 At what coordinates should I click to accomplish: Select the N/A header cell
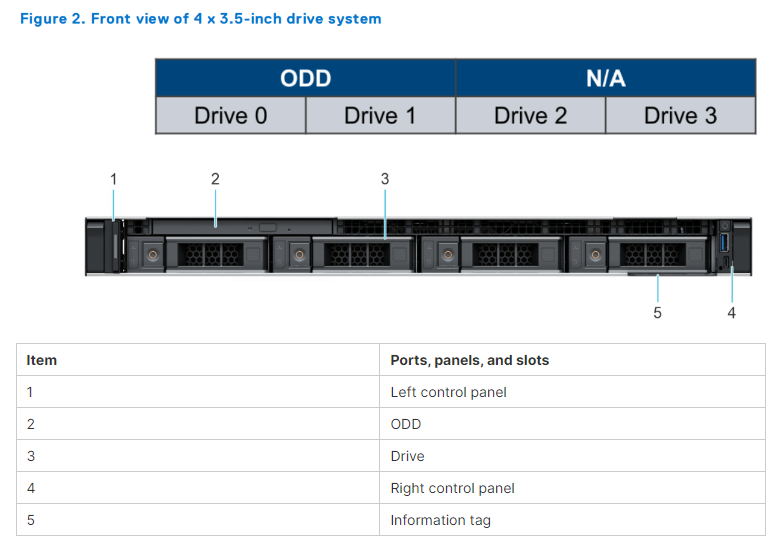(x=605, y=78)
